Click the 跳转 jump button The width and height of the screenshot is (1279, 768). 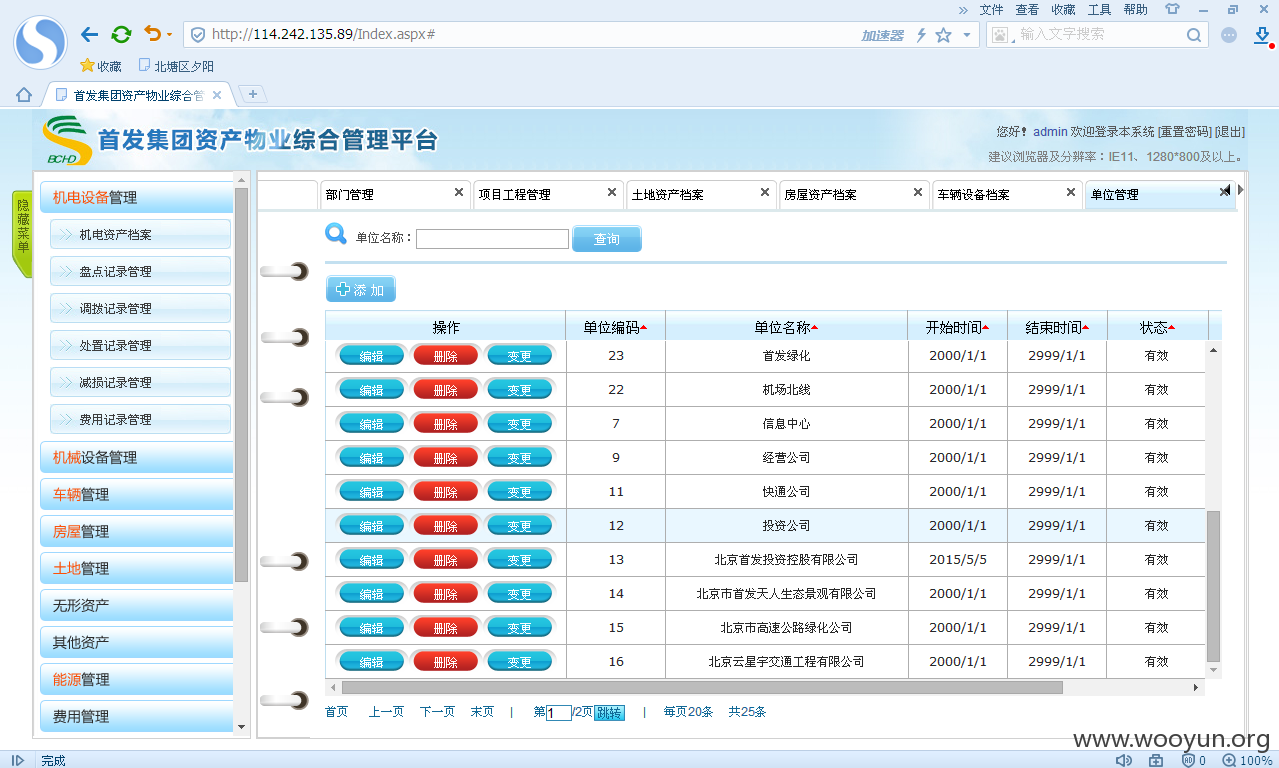click(609, 713)
